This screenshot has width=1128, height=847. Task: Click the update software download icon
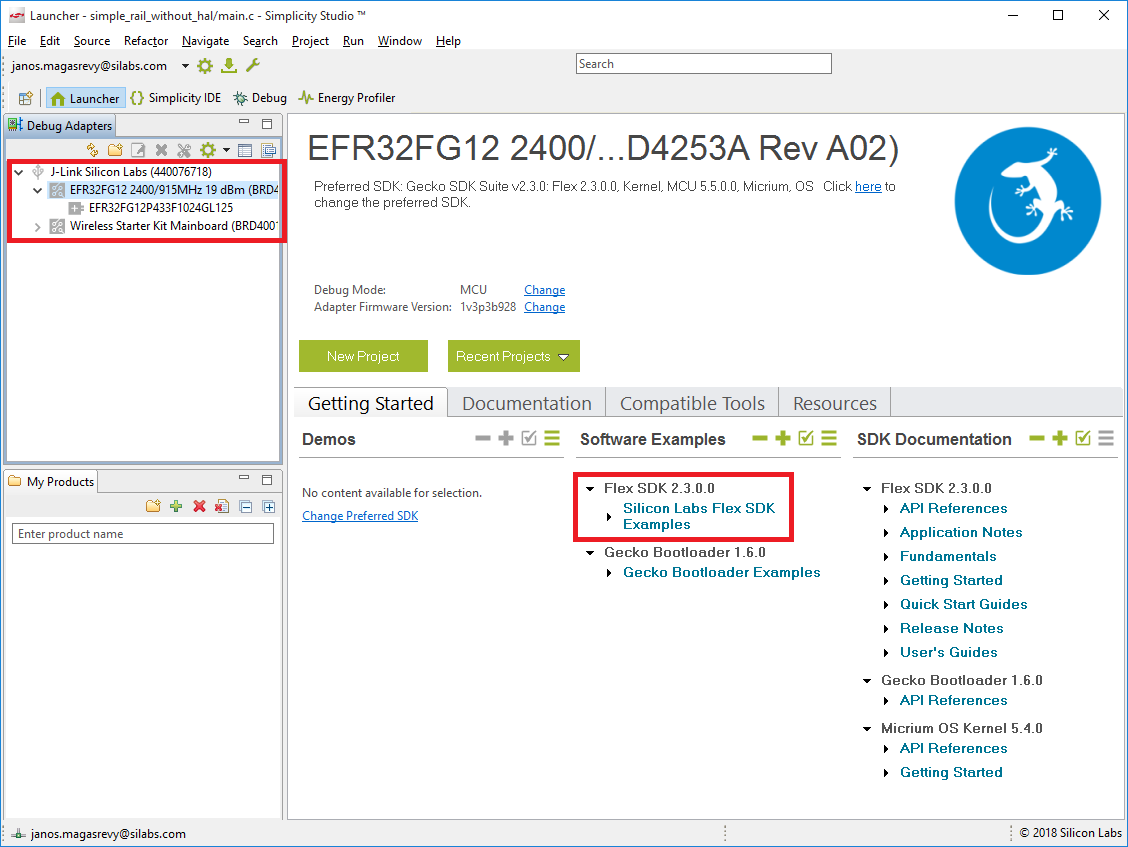tap(229, 66)
